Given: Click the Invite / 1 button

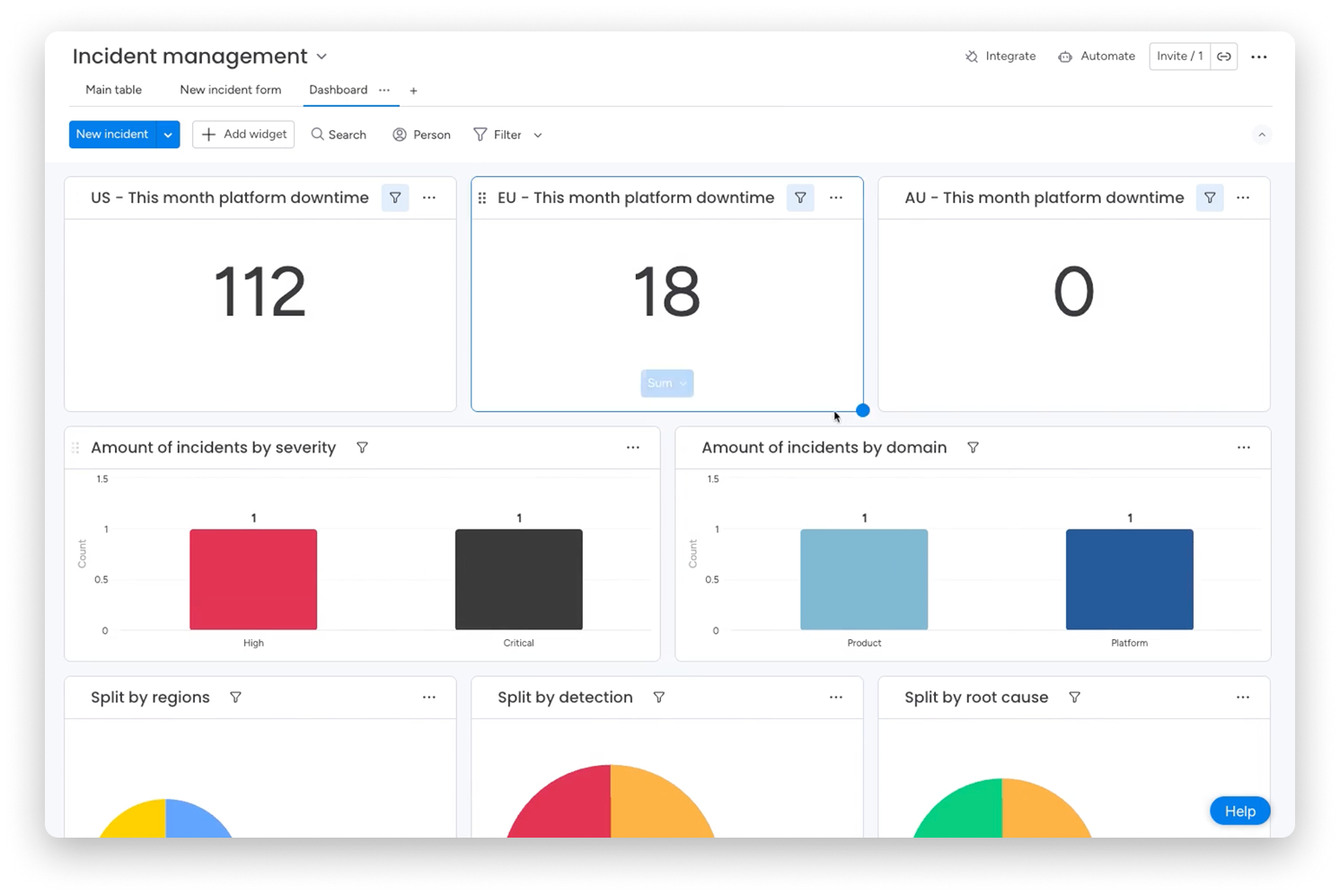Looking at the screenshot, I should coord(1179,57).
